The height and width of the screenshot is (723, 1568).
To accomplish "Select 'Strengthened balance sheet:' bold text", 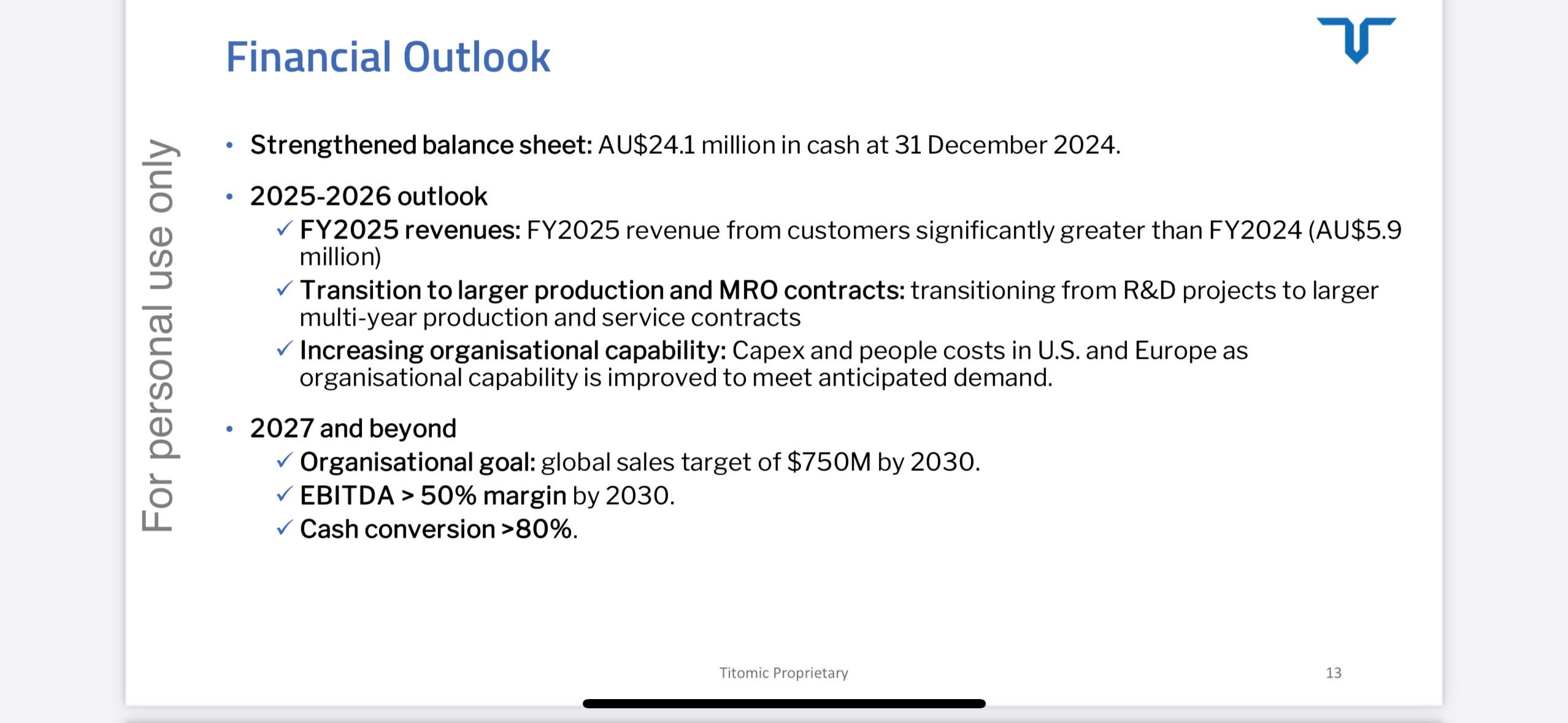I will [x=421, y=145].
